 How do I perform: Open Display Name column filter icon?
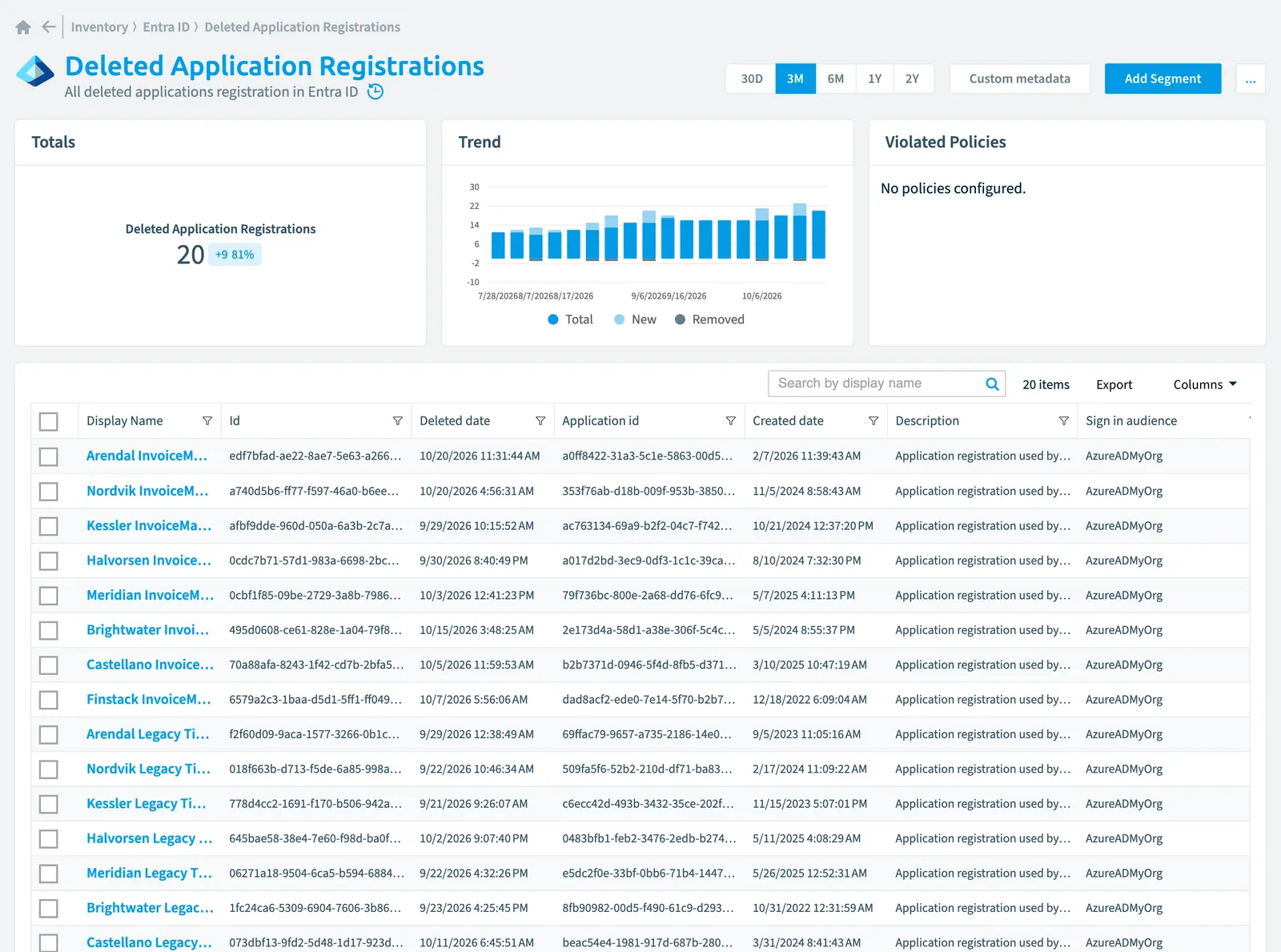coord(207,421)
